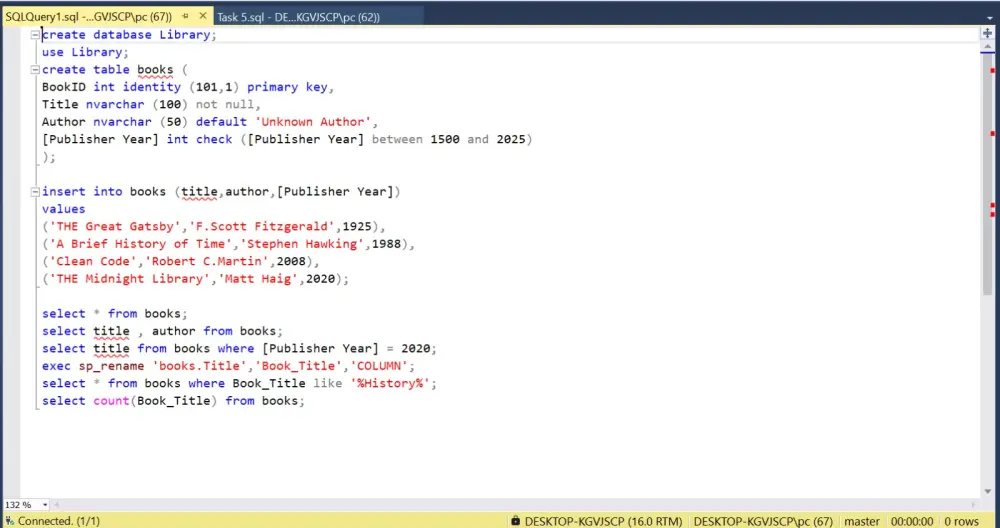Image resolution: width=1000 pixels, height=528 pixels.
Task: Click 'count' function in last query
Action: [x=112, y=400]
